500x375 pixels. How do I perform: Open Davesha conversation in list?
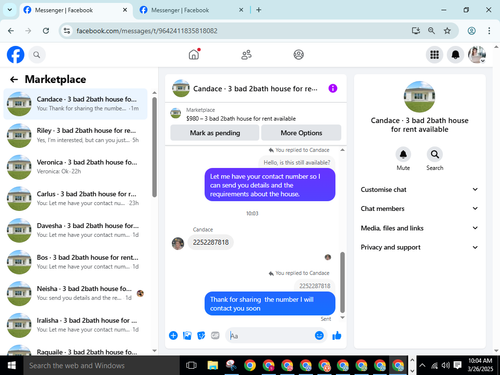75,230
